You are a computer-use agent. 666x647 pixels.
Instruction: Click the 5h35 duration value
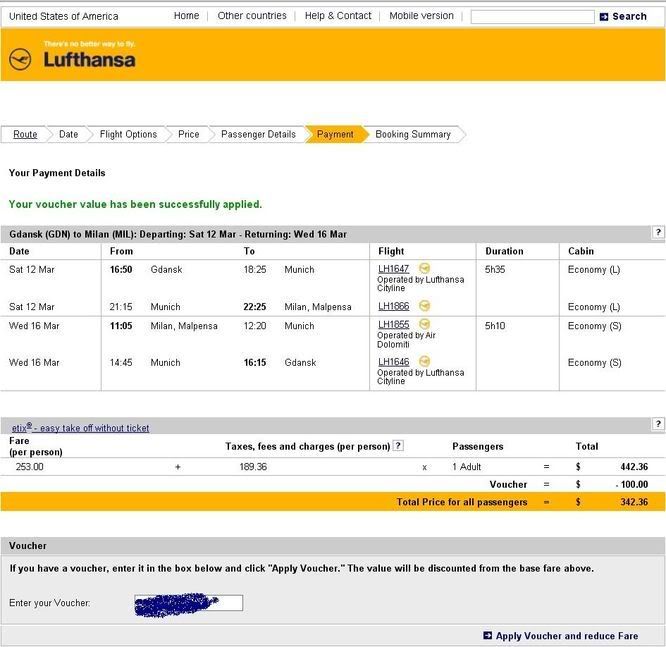(495, 269)
